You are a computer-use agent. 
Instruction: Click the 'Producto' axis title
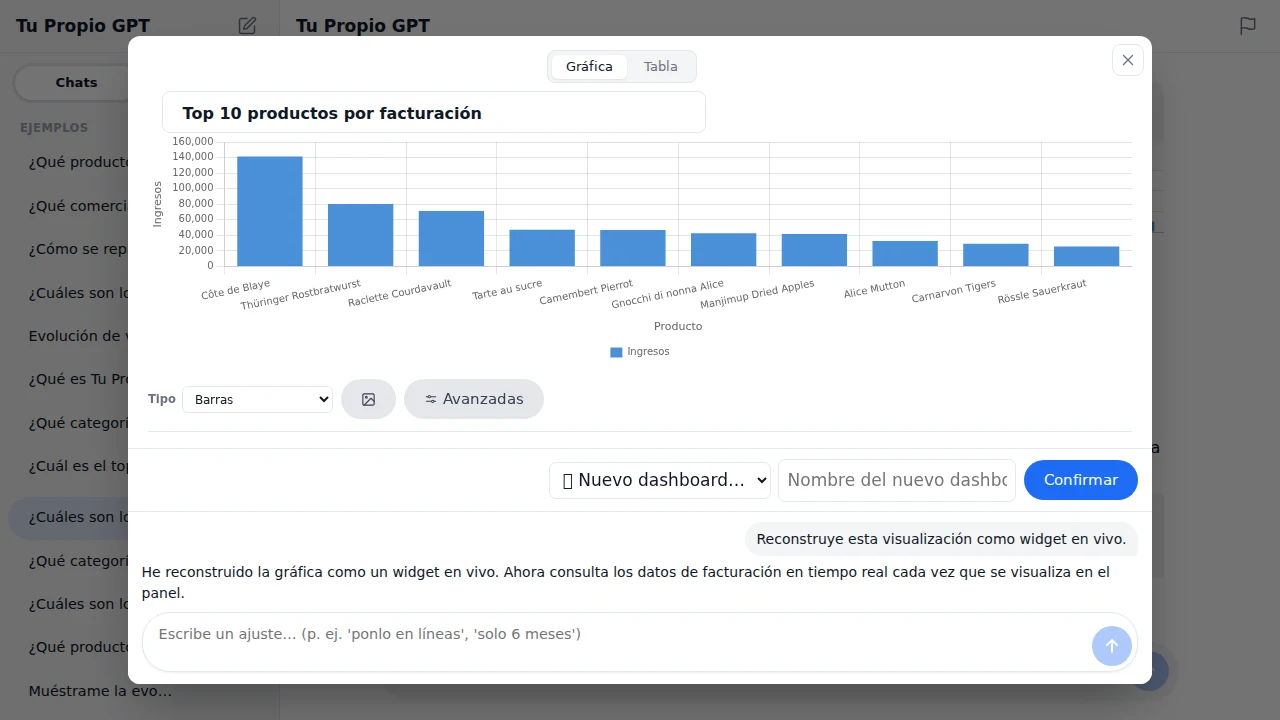click(x=678, y=326)
